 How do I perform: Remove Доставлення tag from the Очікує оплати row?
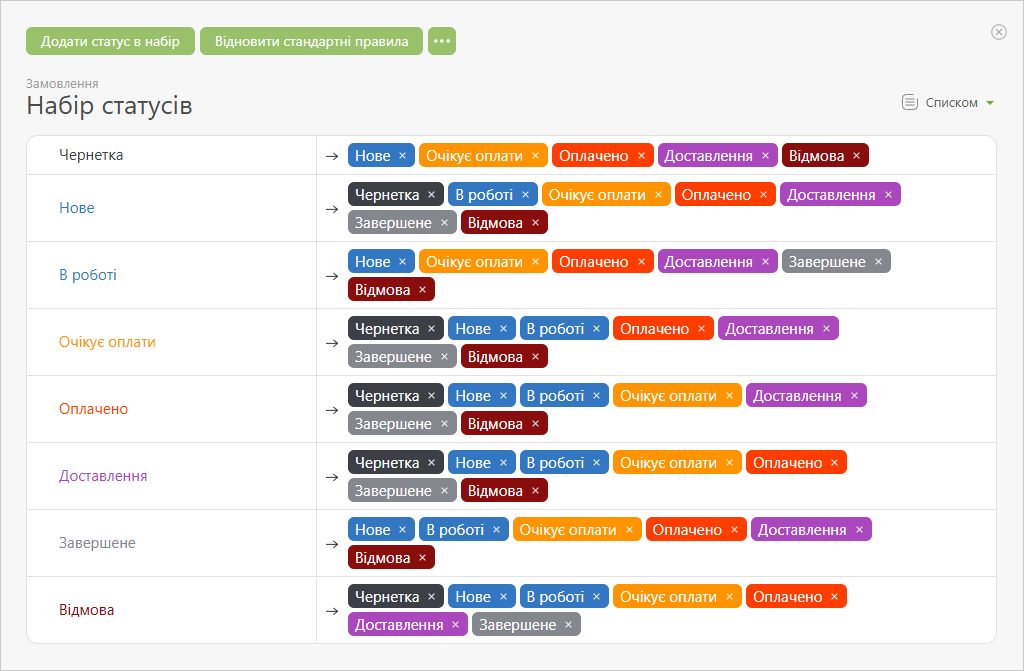point(826,329)
